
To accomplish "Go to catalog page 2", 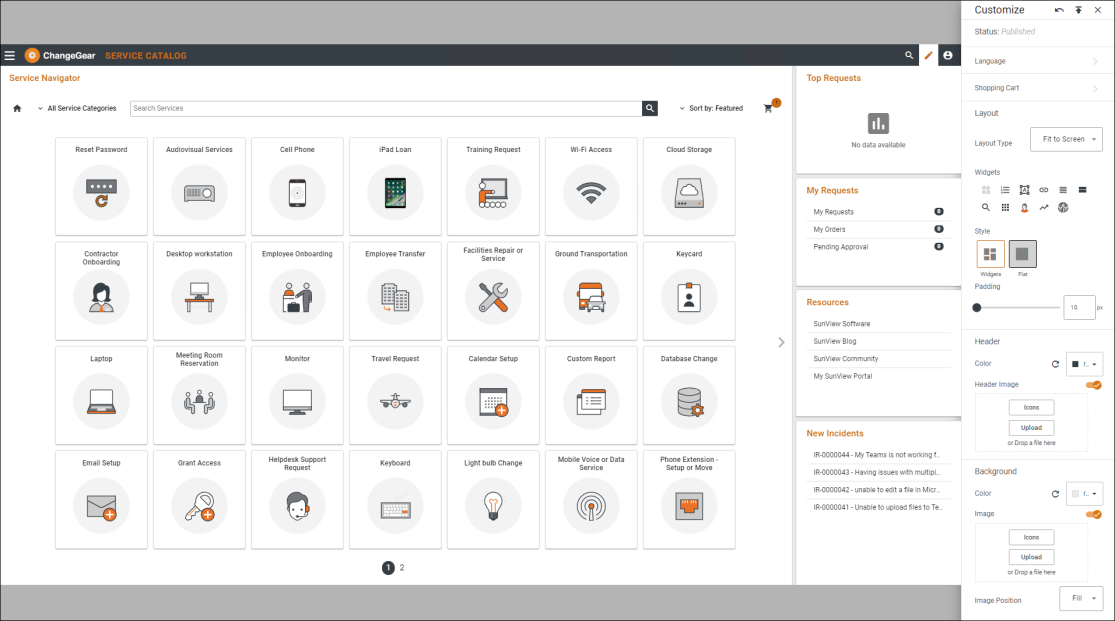I will coord(402,568).
